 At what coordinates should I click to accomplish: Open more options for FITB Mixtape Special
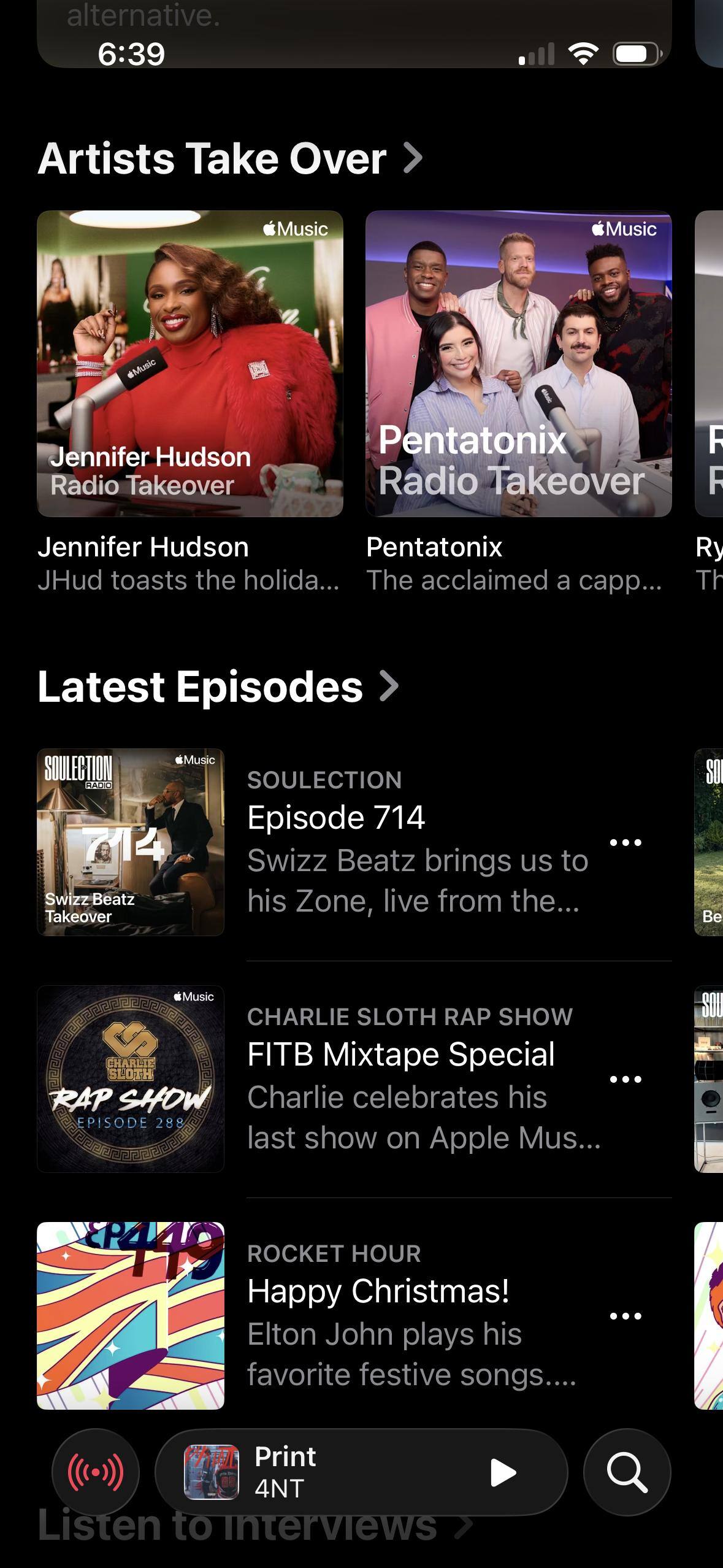(625, 1080)
